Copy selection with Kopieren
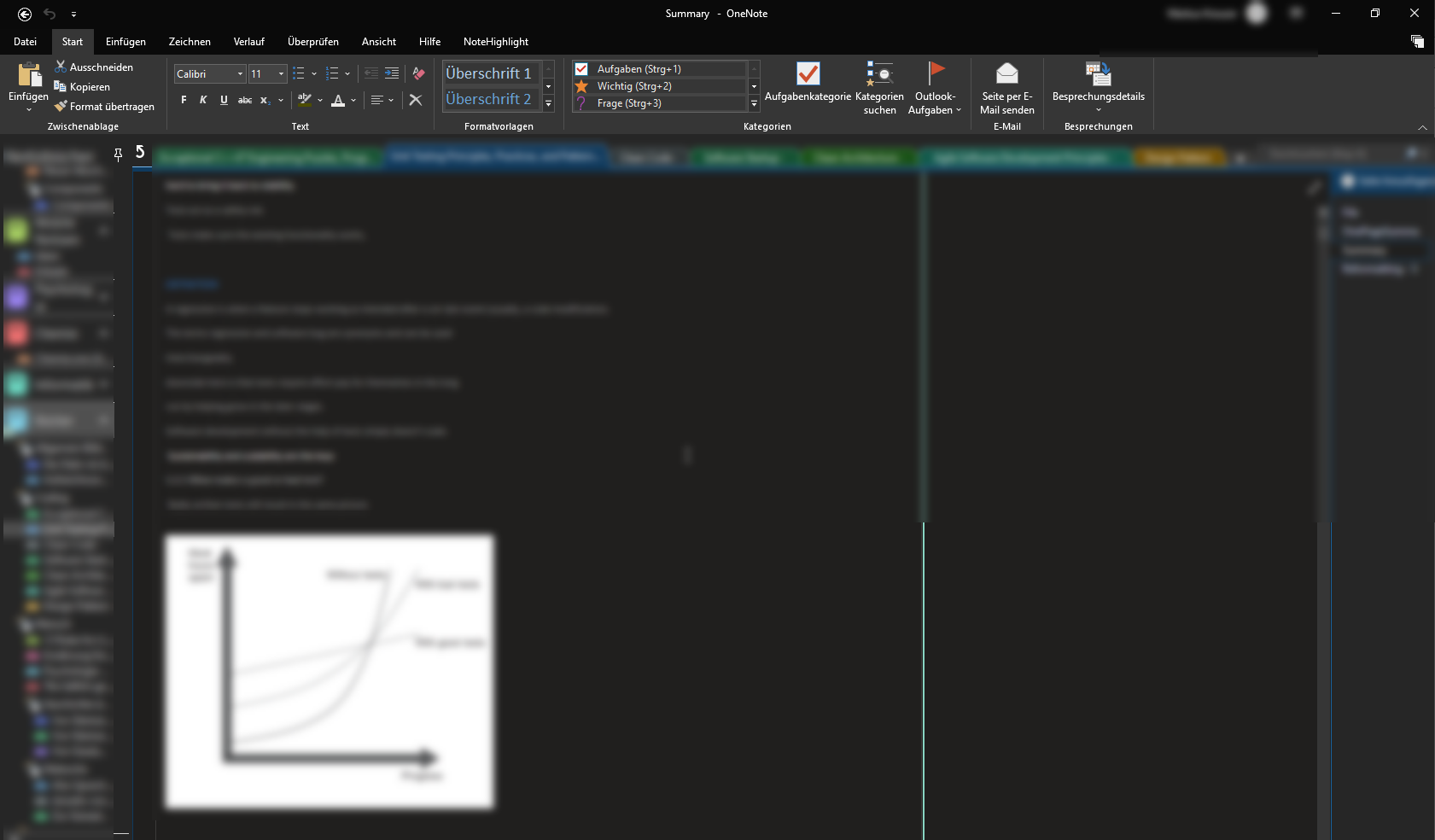This screenshot has height=840, width=1435. (x=82, y=87)
